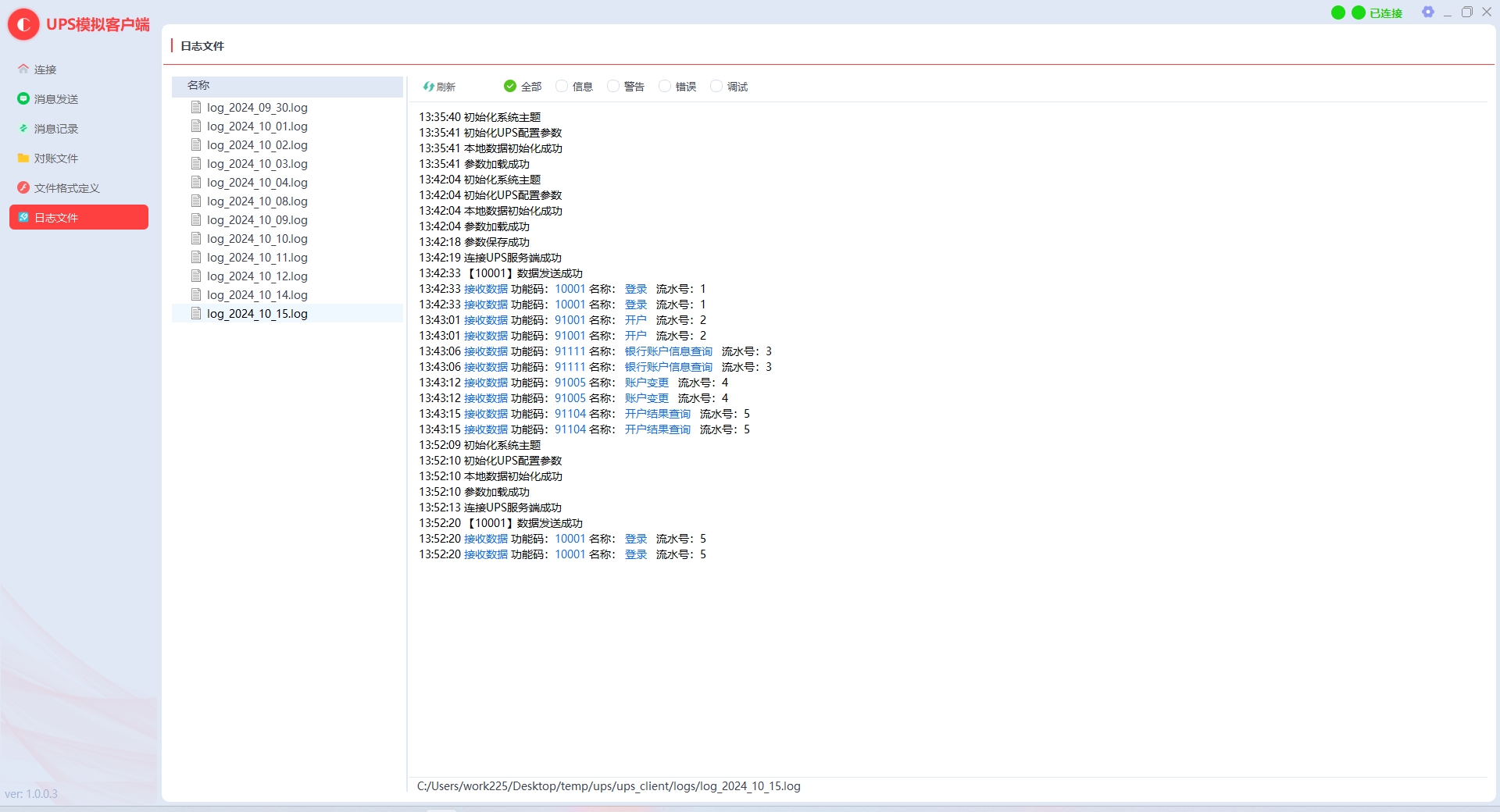Select the 调试 log filter radio
The width and height of the screenshot is (1500, 812).
coord(729,87)
